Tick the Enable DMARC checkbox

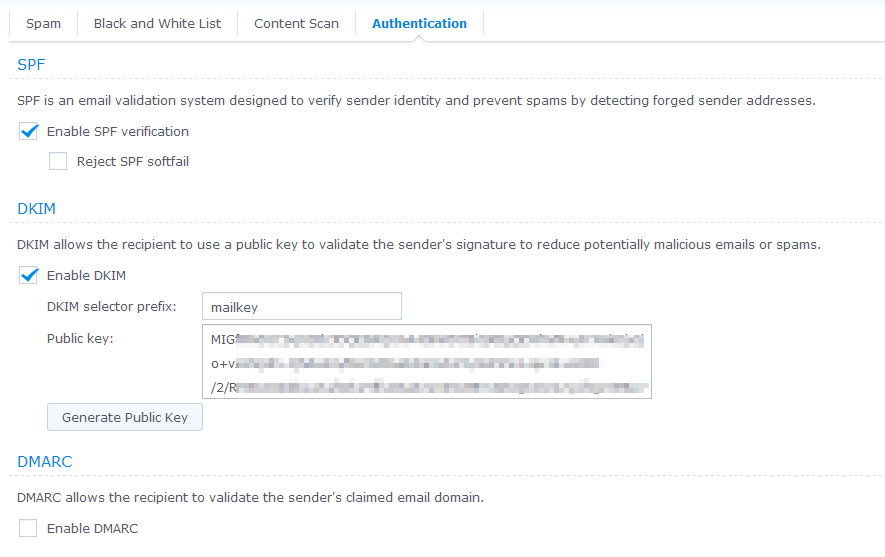(29, 528)
